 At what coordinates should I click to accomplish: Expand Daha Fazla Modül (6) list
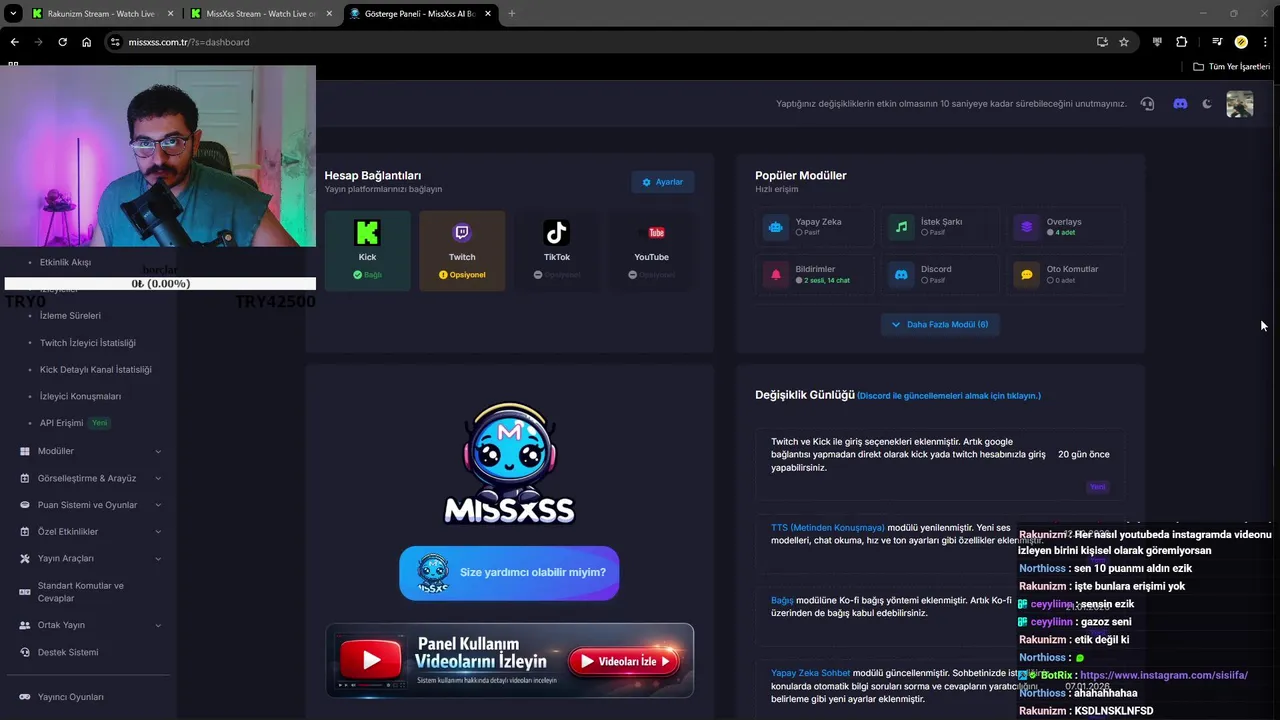940,324
